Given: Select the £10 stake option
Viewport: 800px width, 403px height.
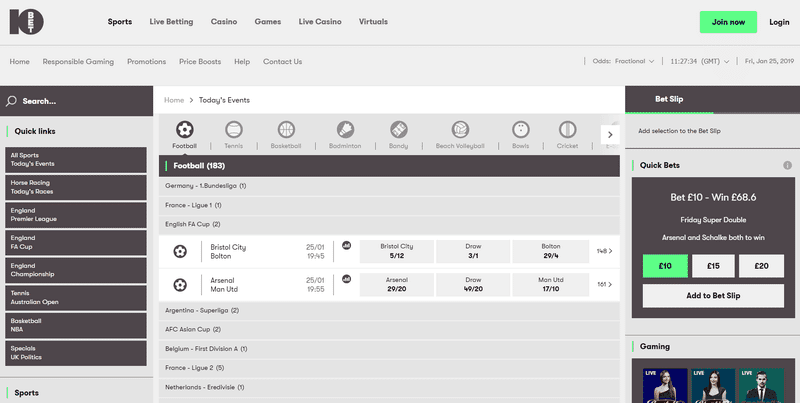Looking at the screenshot, I should pos(664,265).
